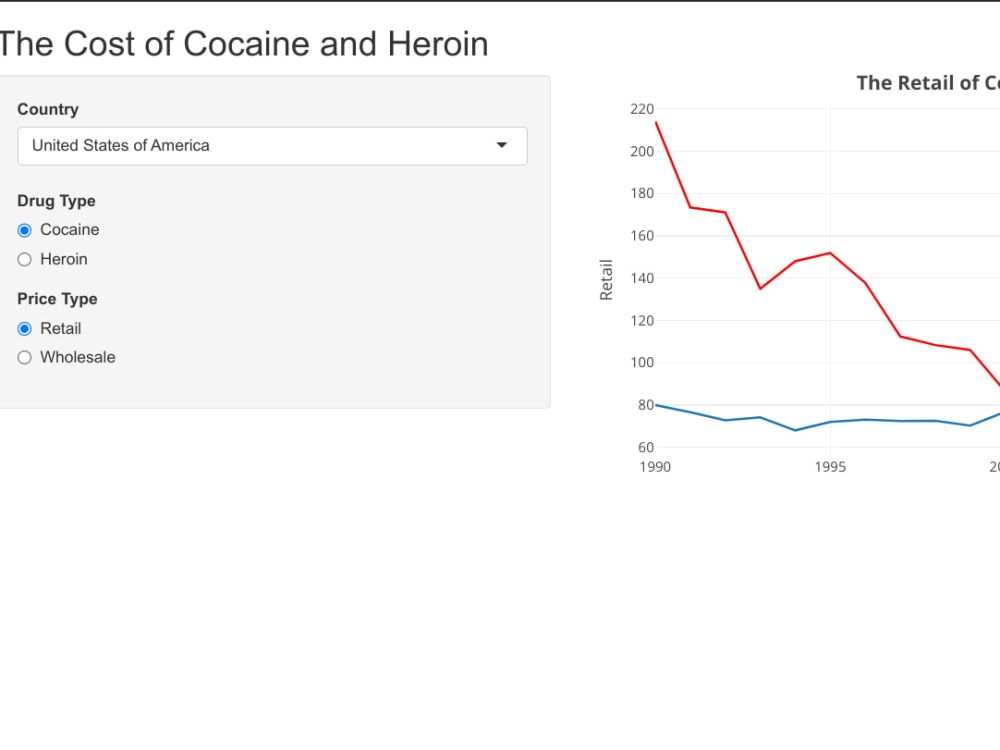Screen dimensions: 1000x750
Task: Click the 220 value on the y-axis
Action: [641, 109]
